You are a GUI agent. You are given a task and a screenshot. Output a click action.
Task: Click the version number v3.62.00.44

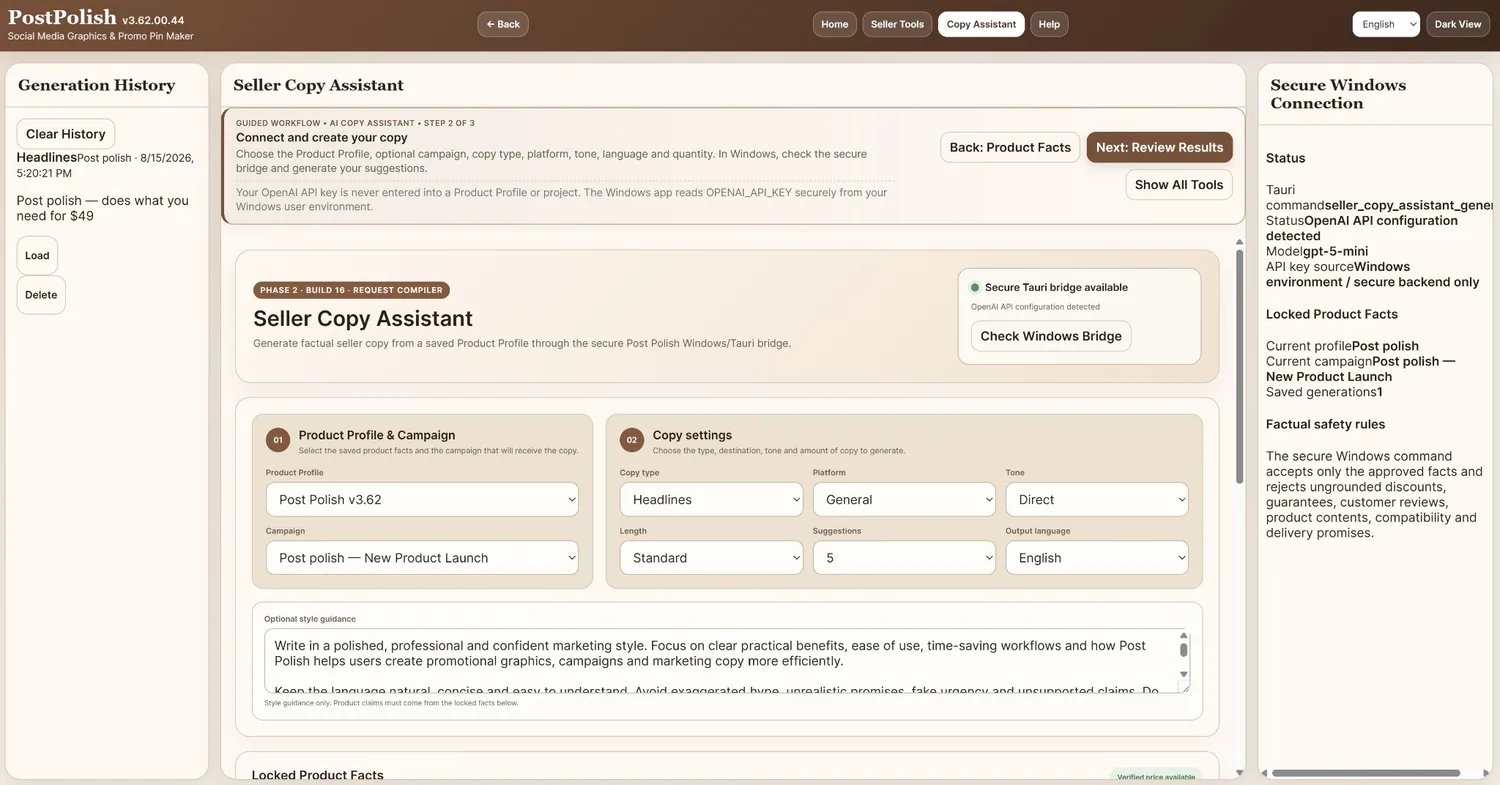click(153, 20)
